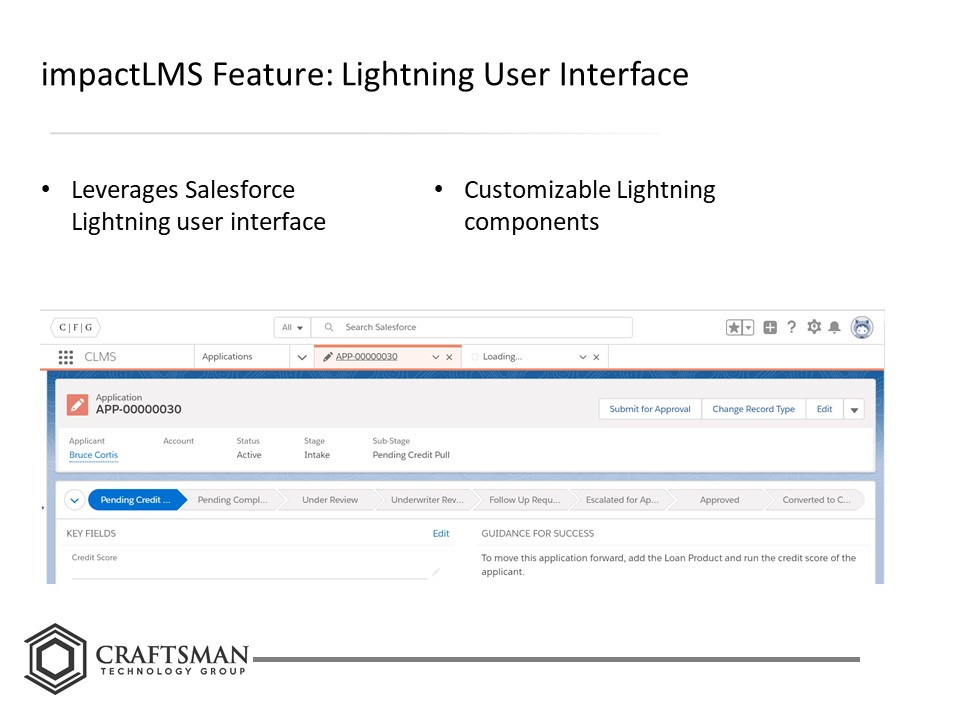
Task: Click the Intake stage value
Action: 317,455
